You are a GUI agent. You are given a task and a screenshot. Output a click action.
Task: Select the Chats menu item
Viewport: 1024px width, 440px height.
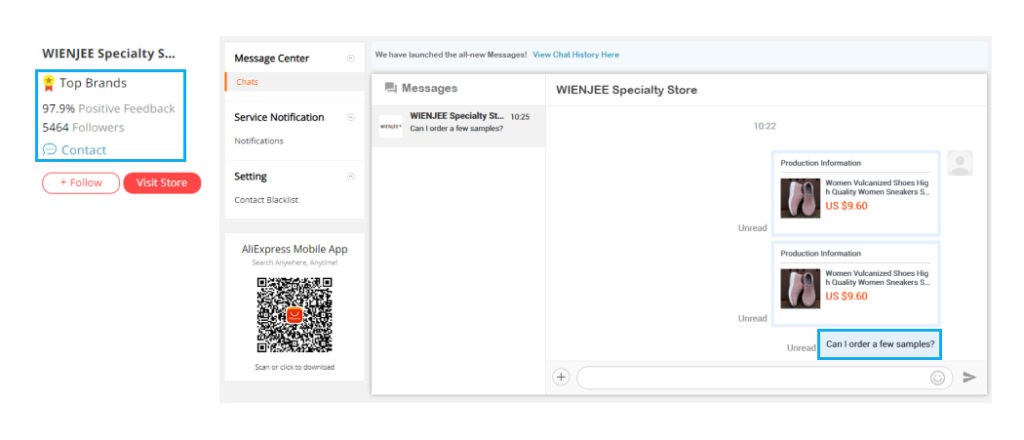coord(247,82)
